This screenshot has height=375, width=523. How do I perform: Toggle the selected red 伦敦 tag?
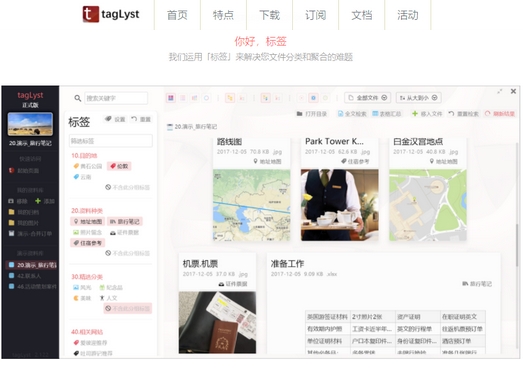coord(119,166)
